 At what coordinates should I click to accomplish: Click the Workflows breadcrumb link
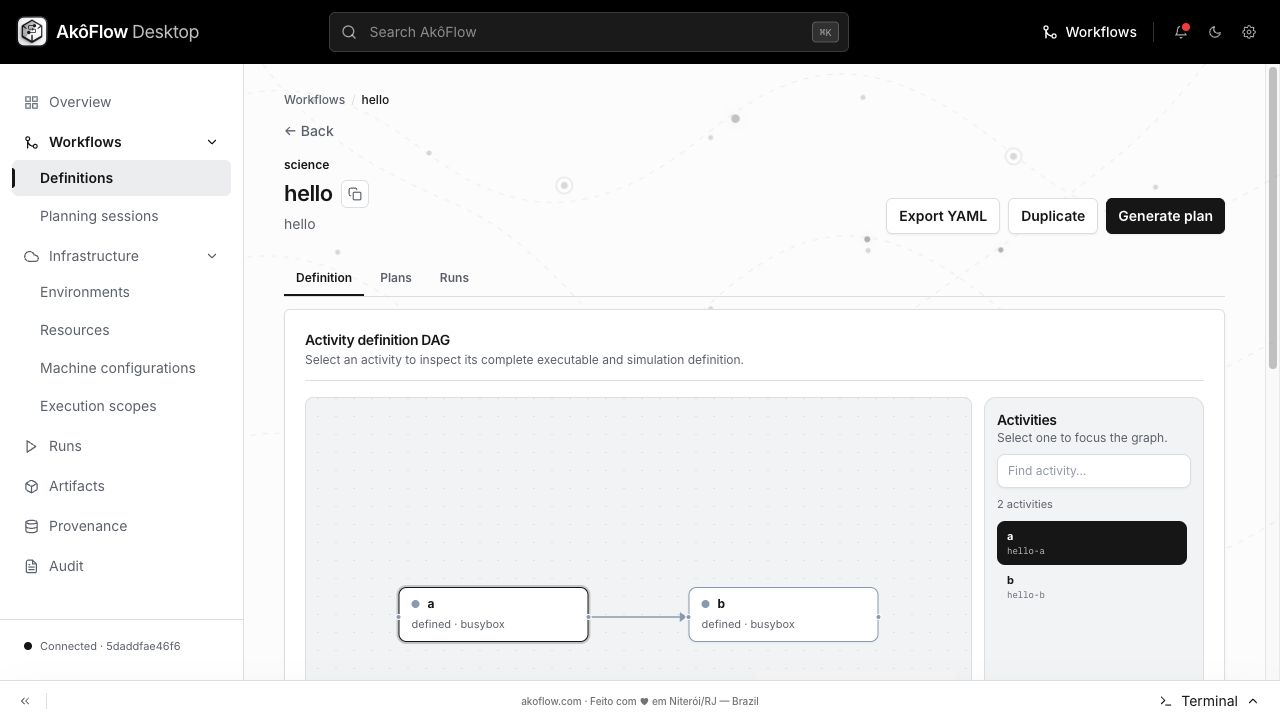click(x=314, y=100)
